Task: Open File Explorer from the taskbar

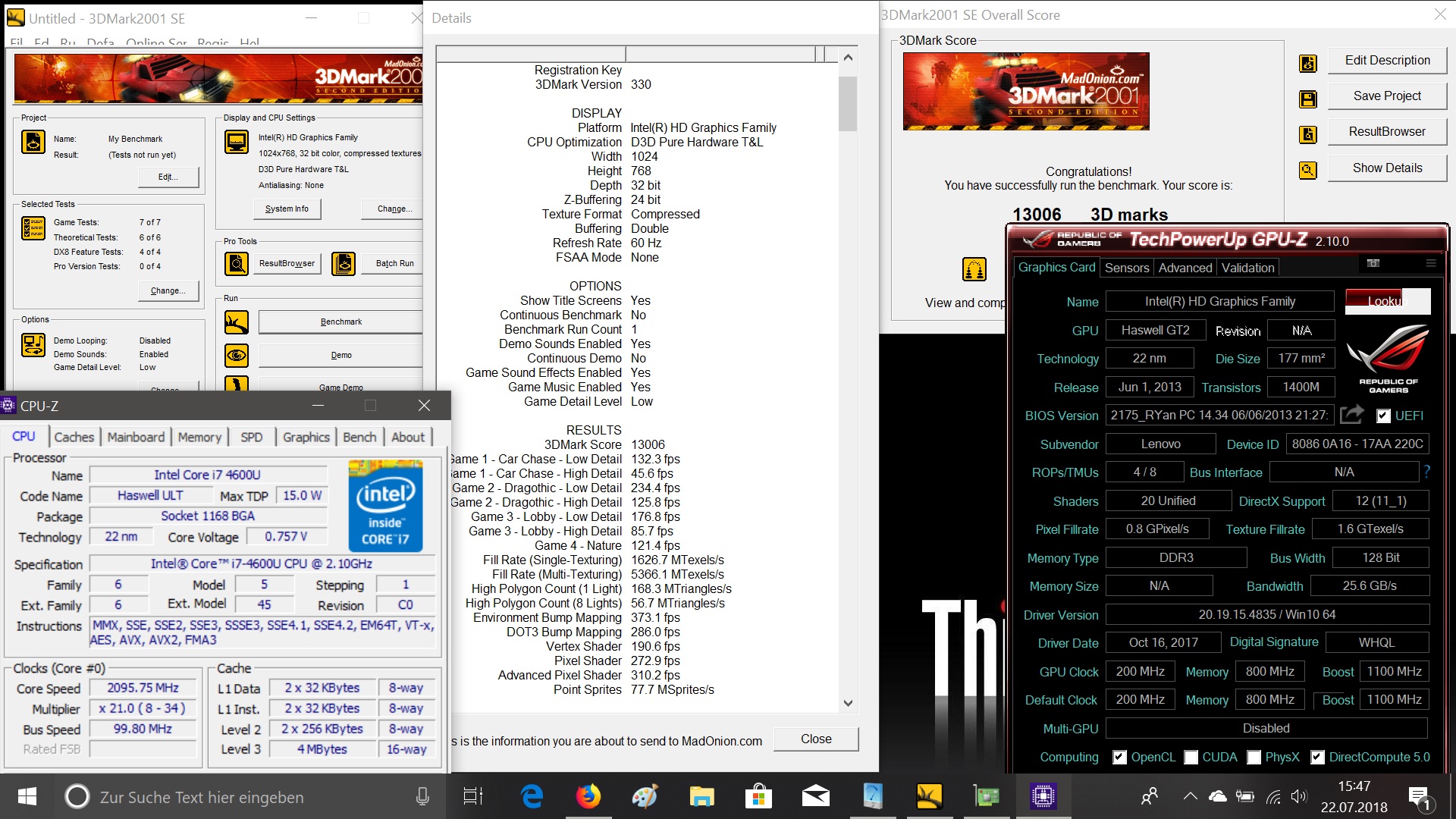Action: tap(702, 796)
